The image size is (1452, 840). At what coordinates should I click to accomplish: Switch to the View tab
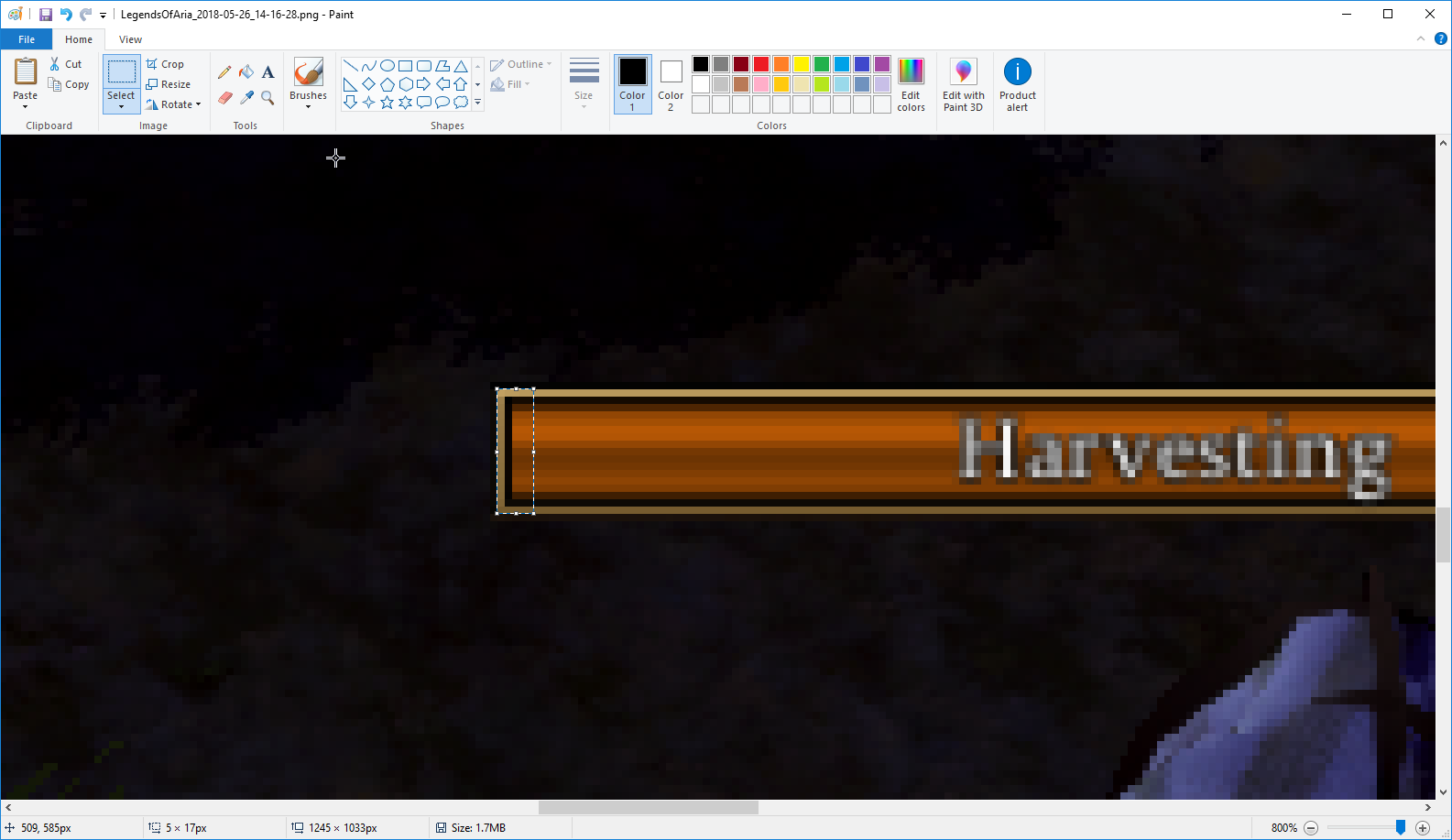(130, 39)
